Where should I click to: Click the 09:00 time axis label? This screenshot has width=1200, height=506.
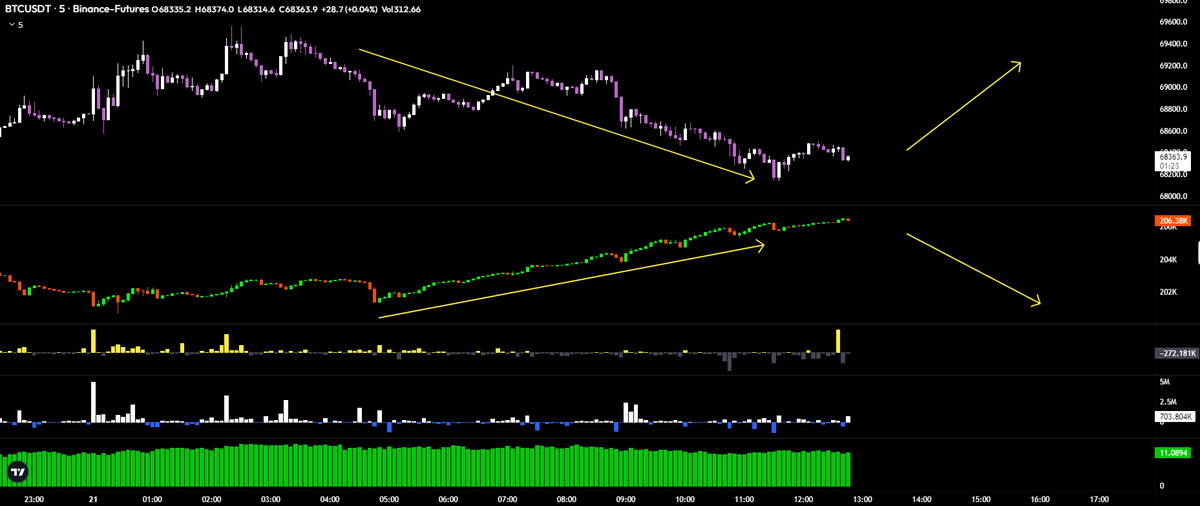tap(626, 497)
